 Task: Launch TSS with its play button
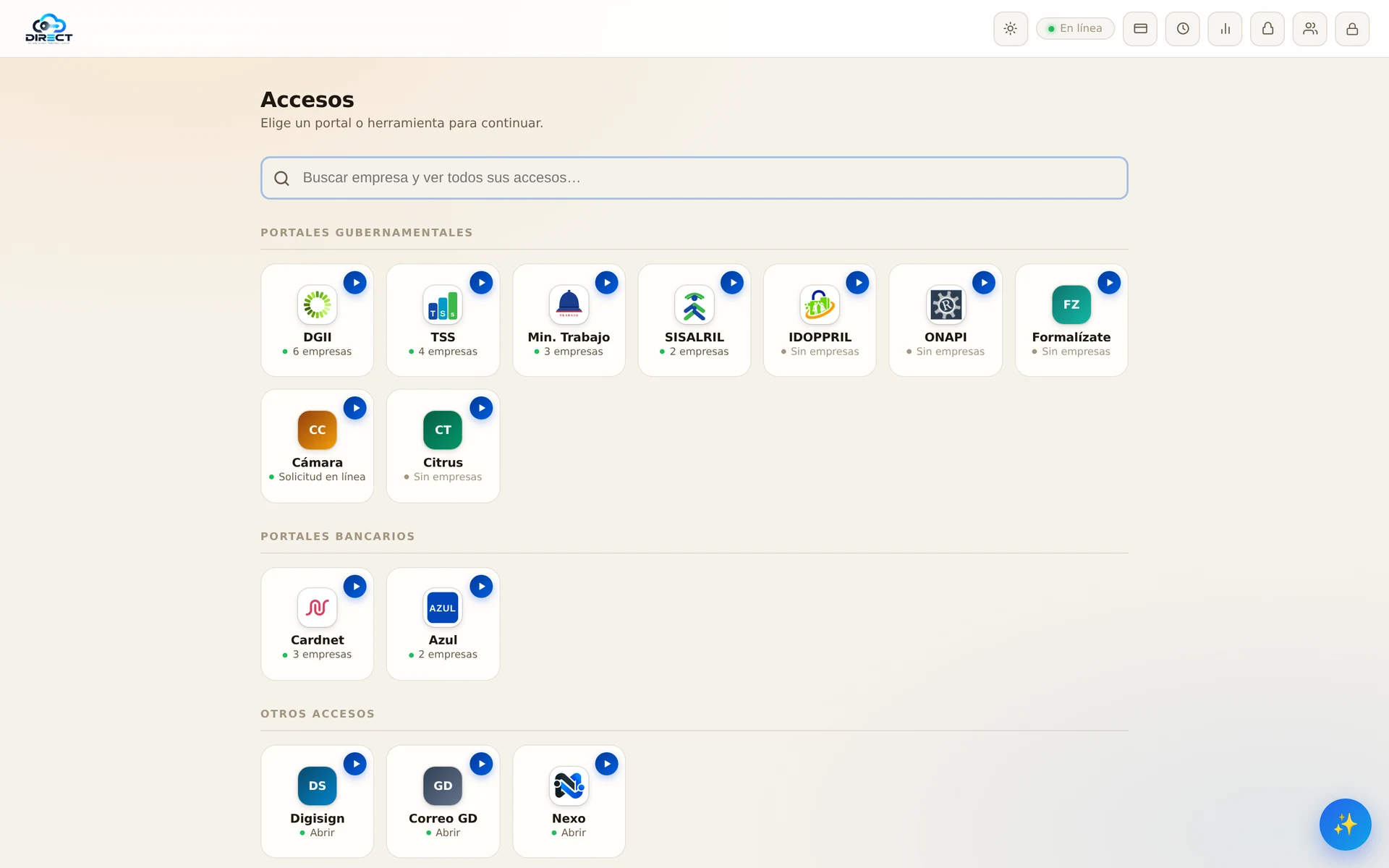(x=481, y=283)
